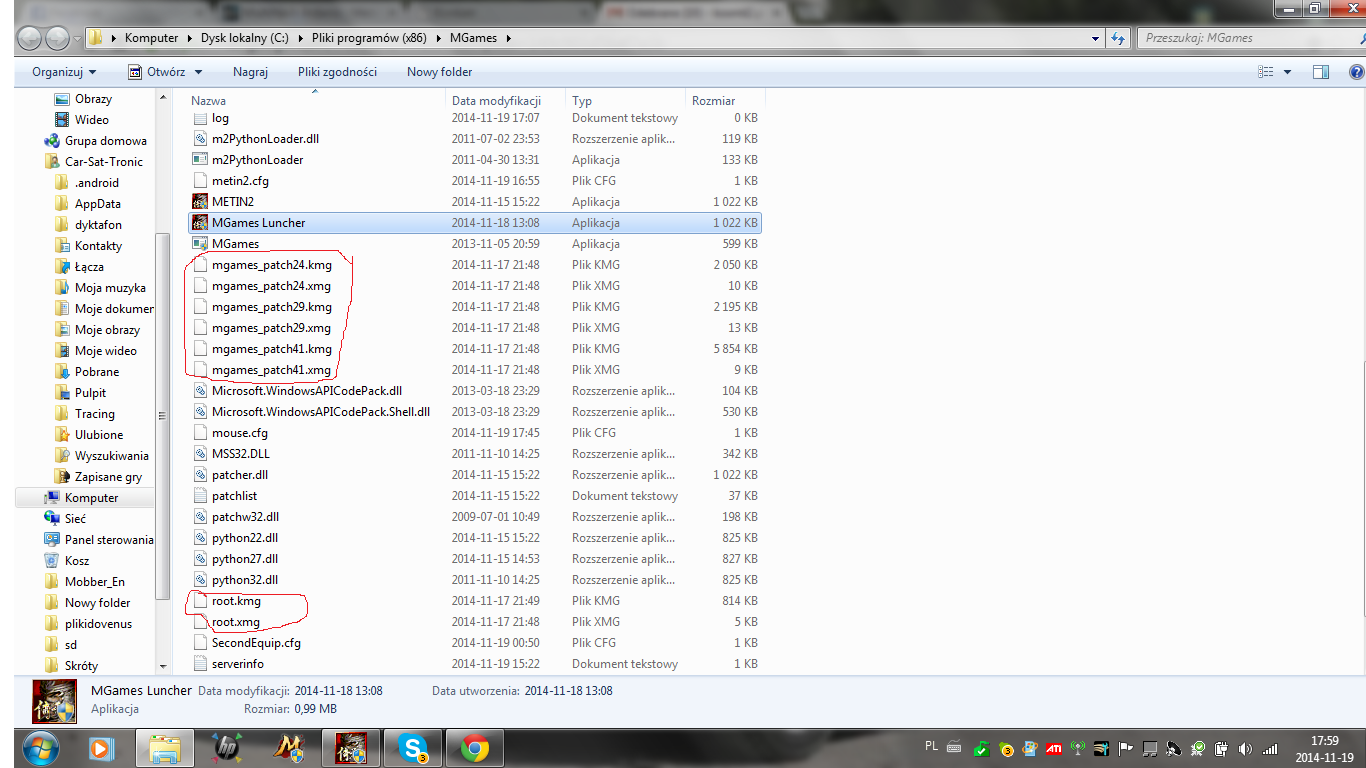This screenshot has width=1366, height=768.
Task: Click the MGames Luncher file icon
Action: 199,223
